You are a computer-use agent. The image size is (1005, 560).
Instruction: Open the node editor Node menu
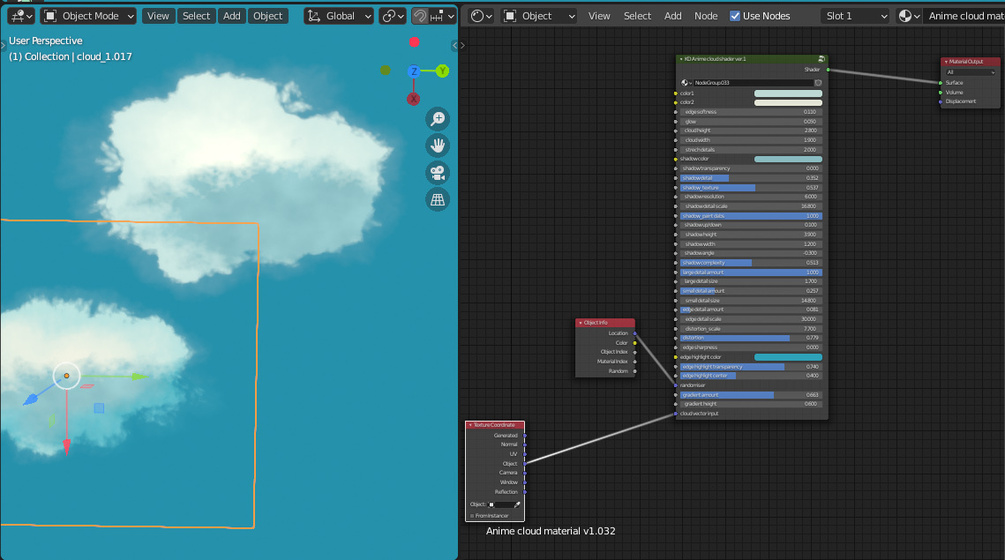tap(706, 16)
